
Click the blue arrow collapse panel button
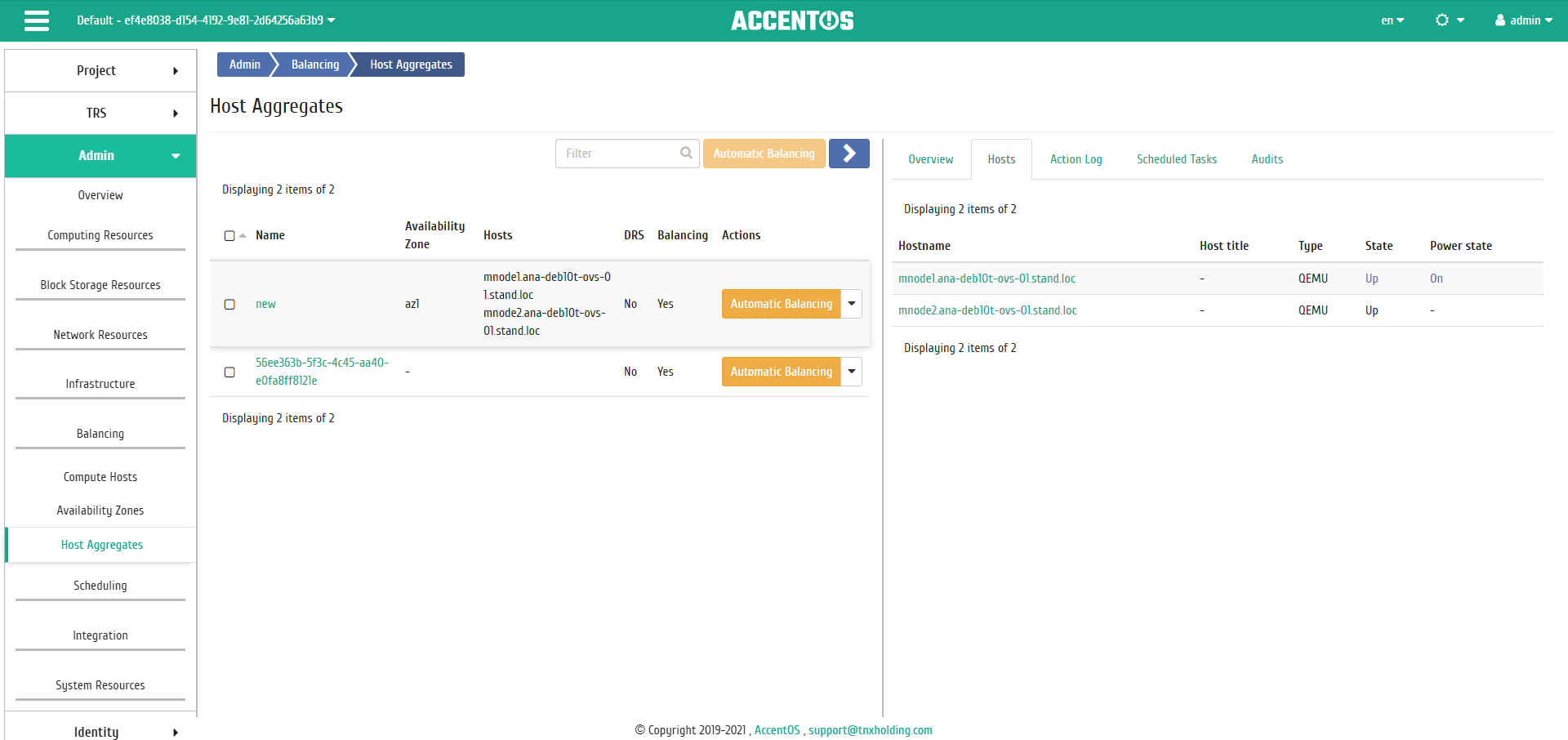click(x=849, y=154)
